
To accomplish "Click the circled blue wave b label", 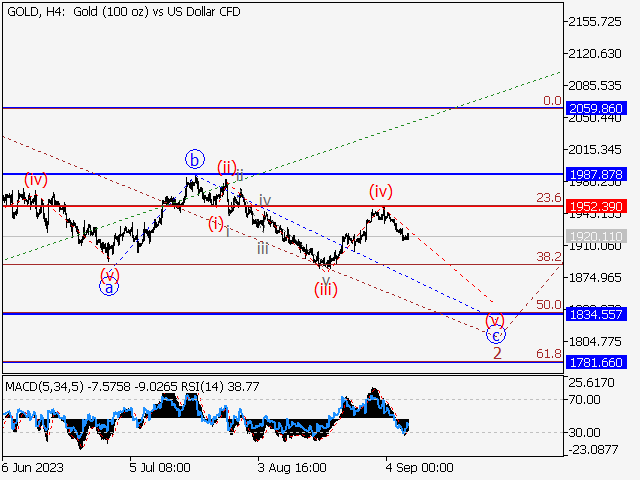I will coord(194,158).
